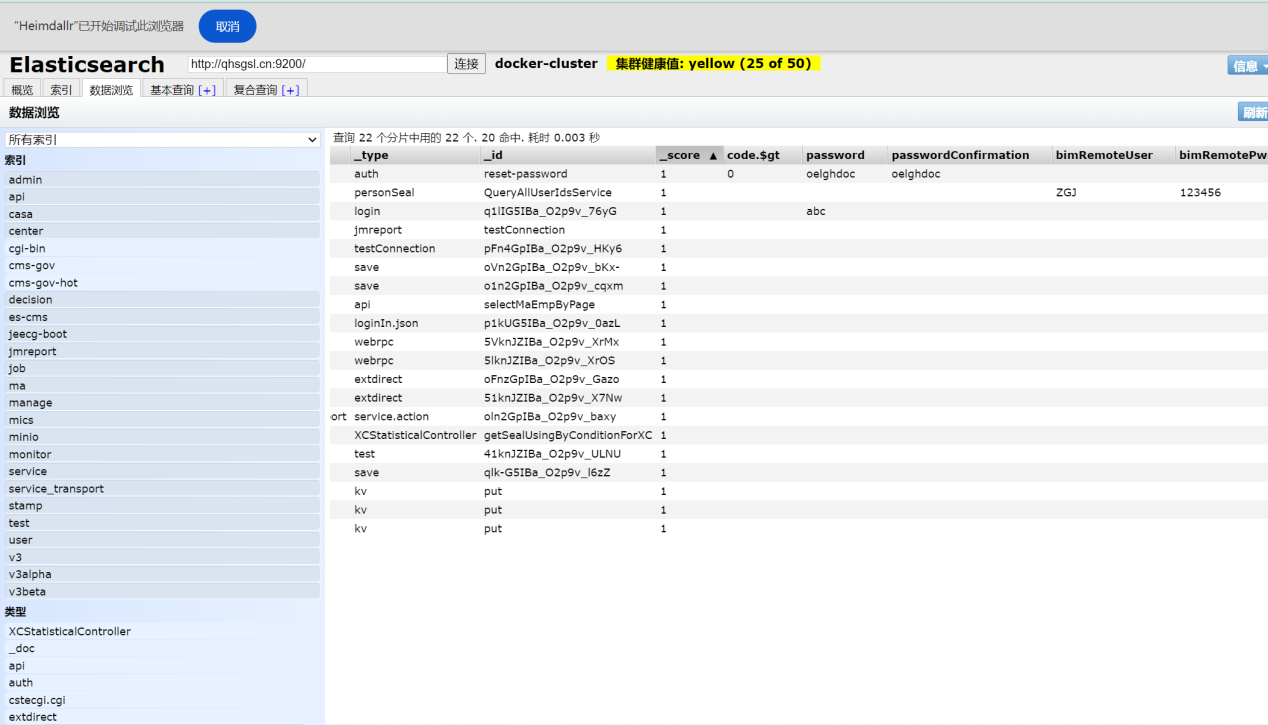The image size is (1268, 725).
Task: Open the testConnection row with ID pFn4GpIBa_O2p9v_HKy6
Action: tap(799, 249)
